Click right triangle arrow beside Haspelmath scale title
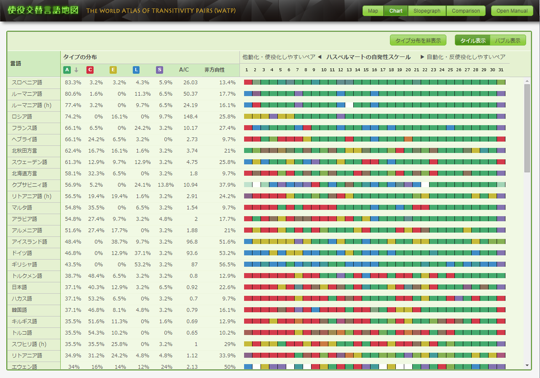 click(x=422, y=57)
